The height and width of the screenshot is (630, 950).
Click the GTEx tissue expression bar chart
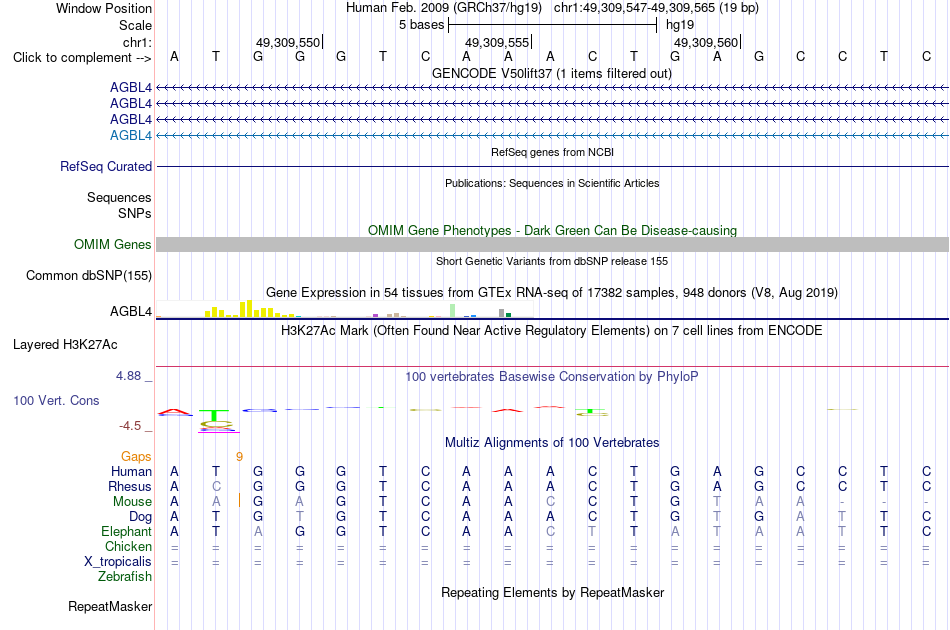click(344, 309)
